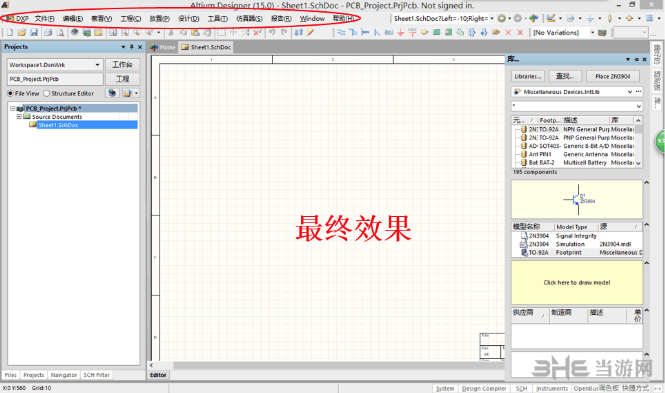The width and height of the screenshot is (665, 393).
Task: Switch to the Sheet1.SchDoc document tab
Action: click(x=206, y=47)
